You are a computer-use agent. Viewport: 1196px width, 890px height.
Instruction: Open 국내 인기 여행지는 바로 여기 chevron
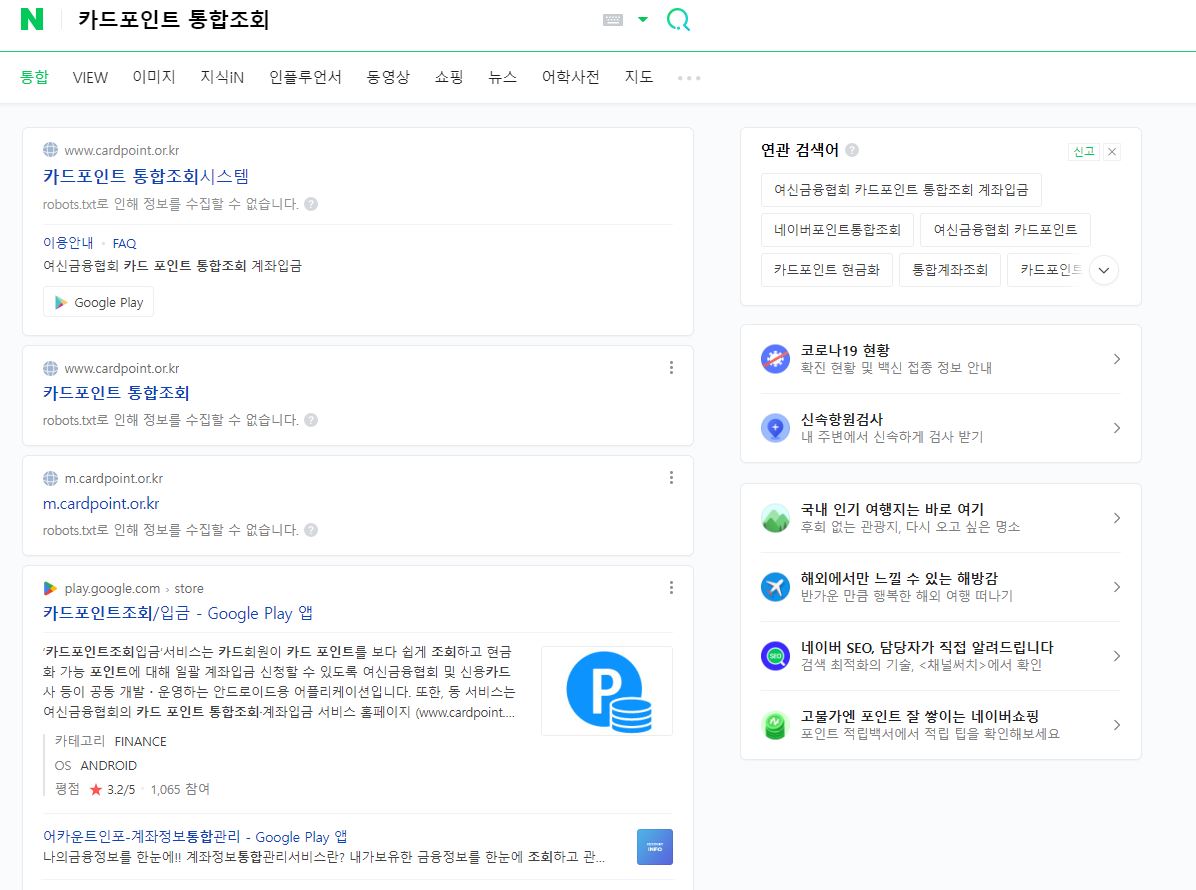1117,518
